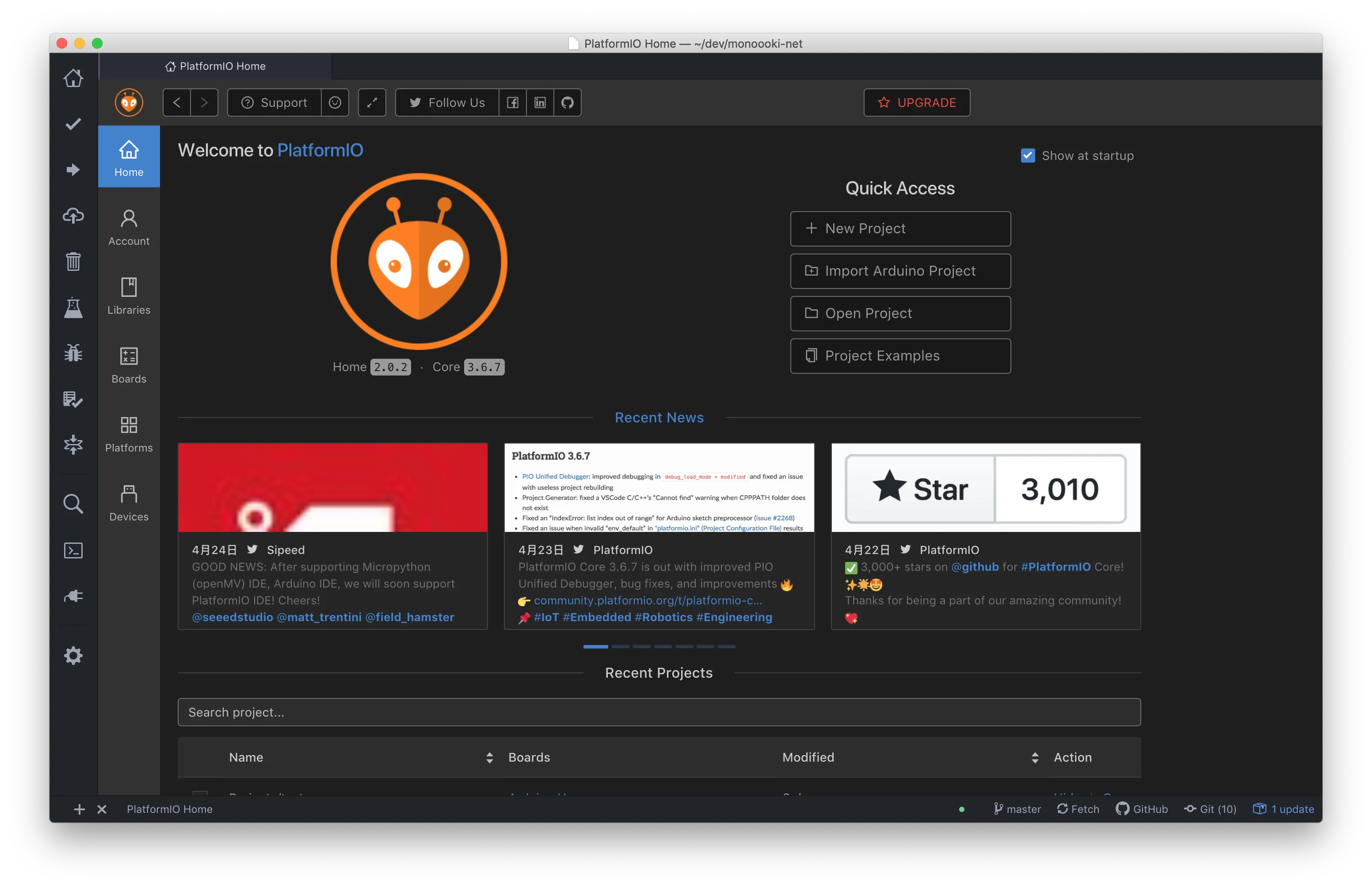
Task: Open PlatformIO's GitHub from the top toolbar
Action: click(567, 102)
